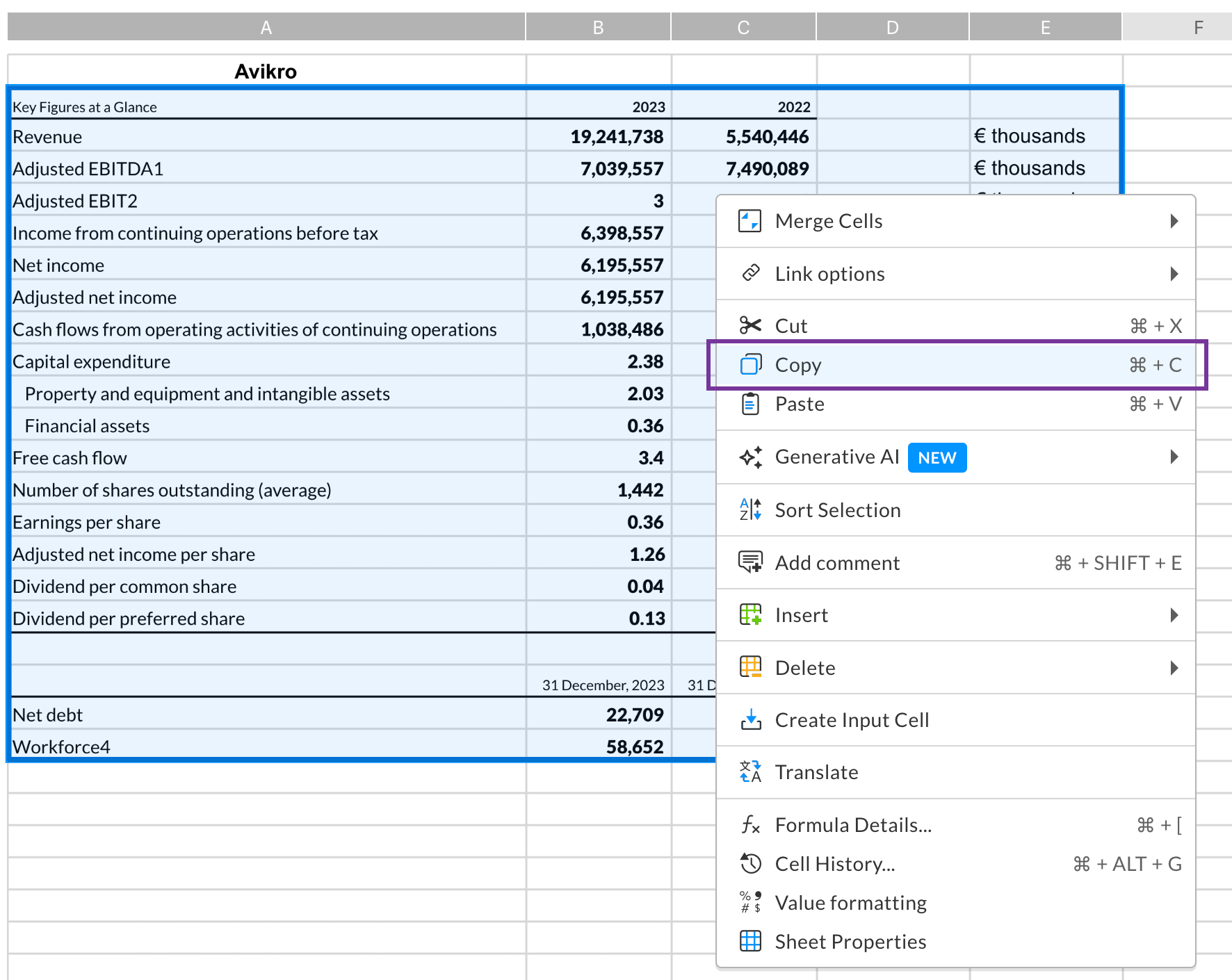Image resolution: width=1232 pixels, height=980 pixels.
Task: Click the Workforce4 value 58,652
Action: (599, 746)
